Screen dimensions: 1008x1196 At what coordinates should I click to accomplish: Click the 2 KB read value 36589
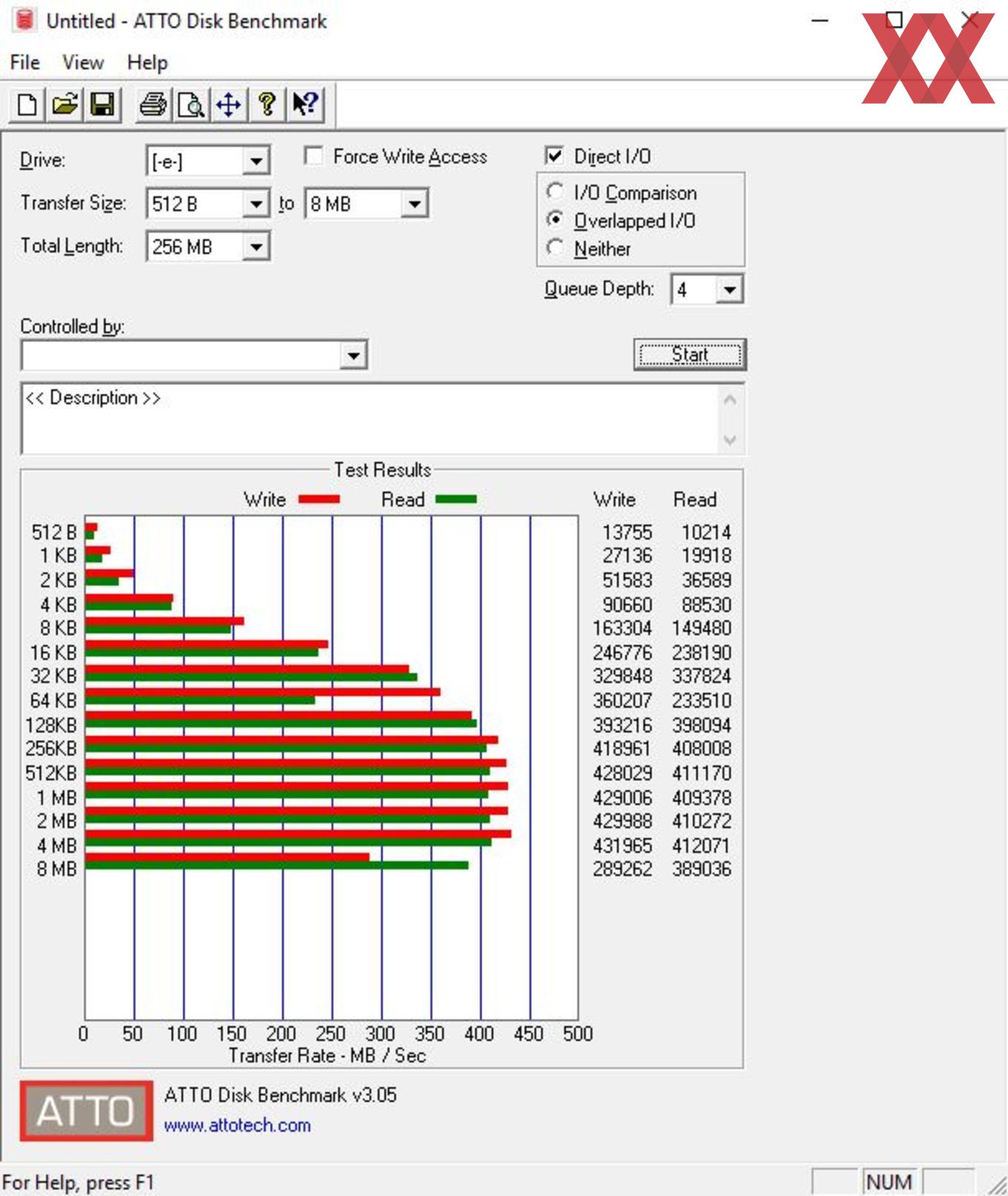pos(706,579)
